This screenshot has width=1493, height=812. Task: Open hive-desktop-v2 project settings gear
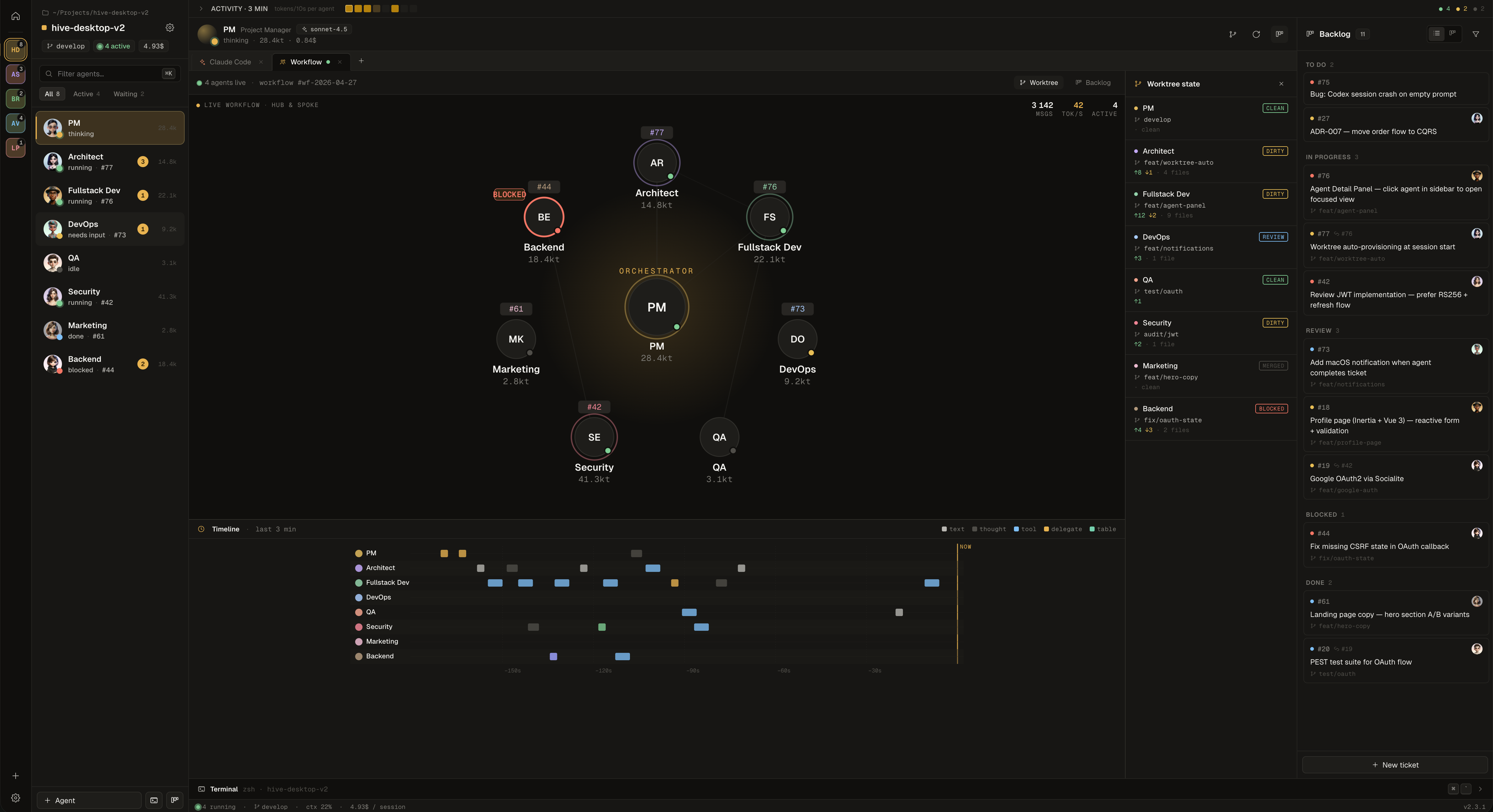pyautogui.click(x=170, y=28)
